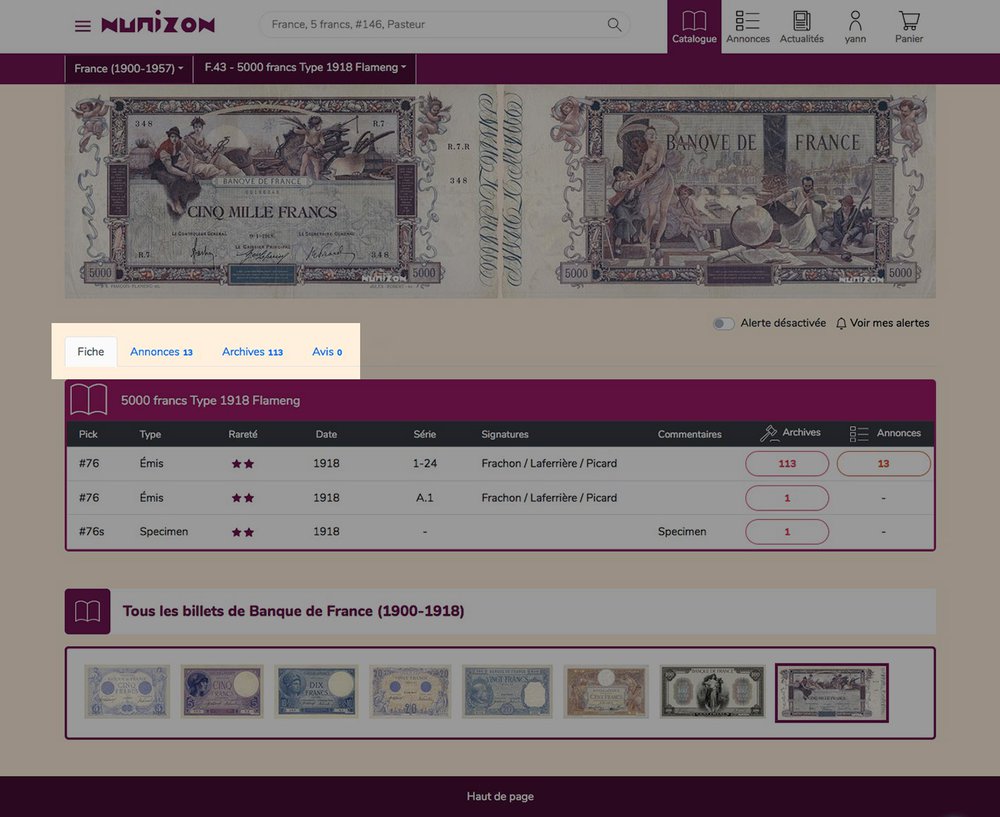Click the book icon beside Tous les billets
Image resolution: width=1000 pixels, height=817 pixels.
point(87,611)
